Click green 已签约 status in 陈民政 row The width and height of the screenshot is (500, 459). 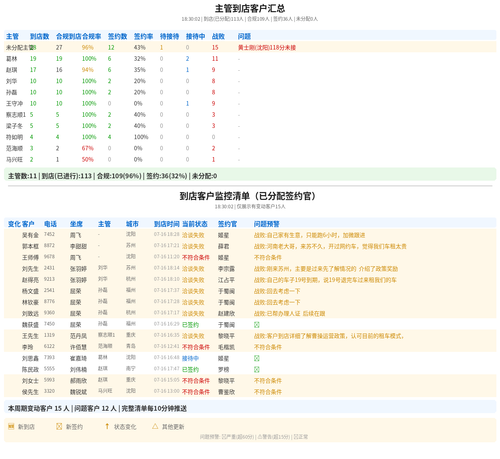(190, 369)
